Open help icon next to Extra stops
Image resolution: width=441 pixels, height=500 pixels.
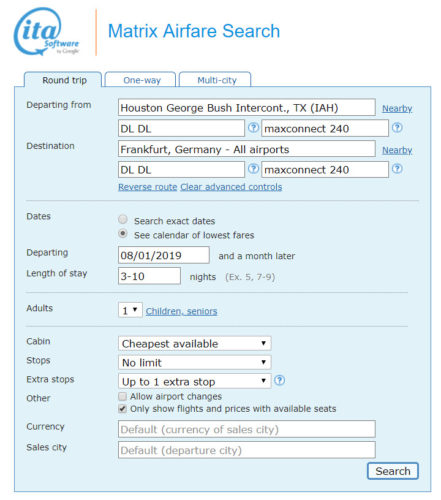pyautogui.click(x=279, y=380)
